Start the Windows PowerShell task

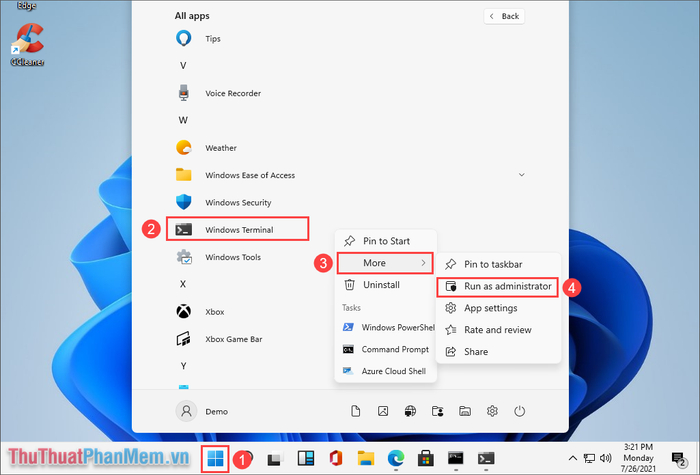[387, 327]
